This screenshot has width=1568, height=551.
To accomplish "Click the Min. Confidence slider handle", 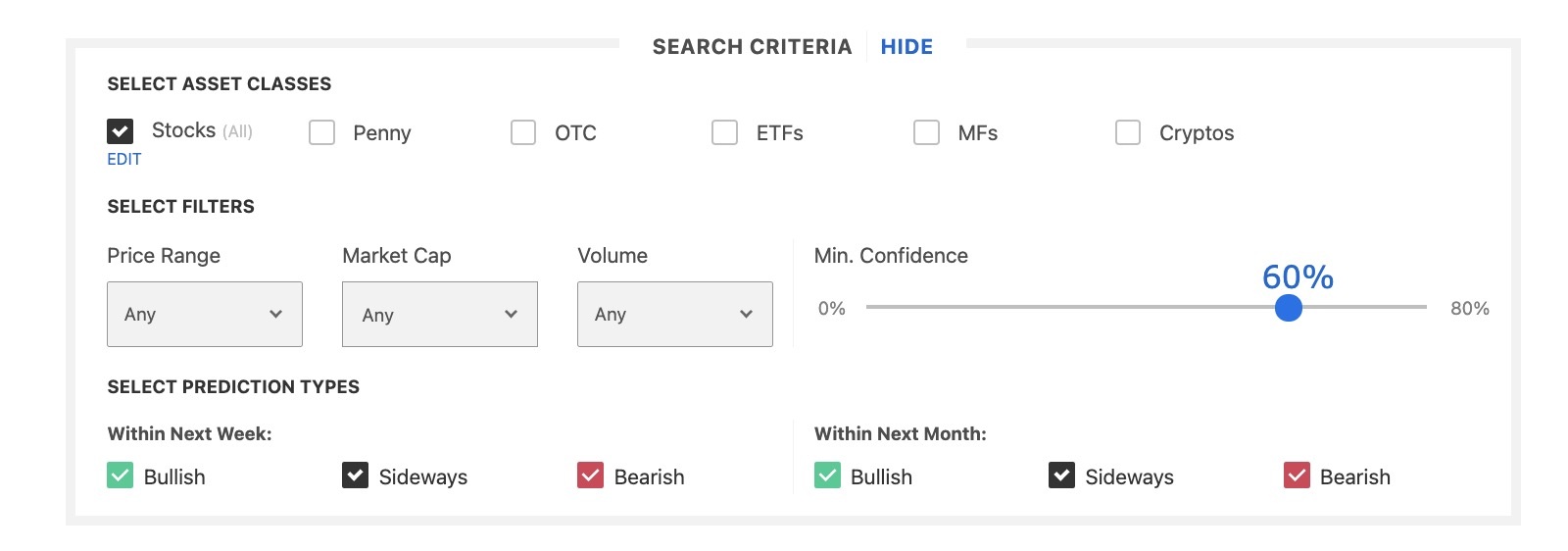I will point(1288,308).
